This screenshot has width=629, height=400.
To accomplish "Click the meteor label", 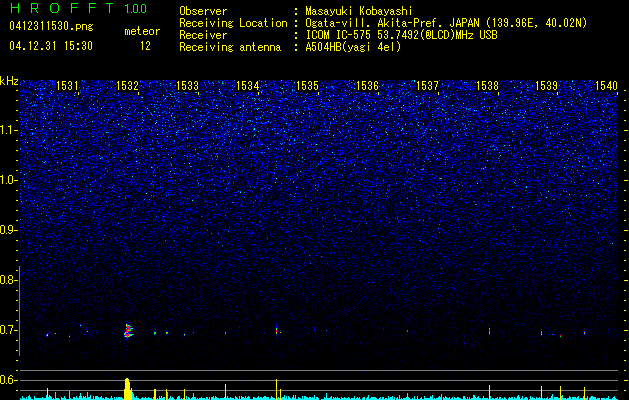I will point(142,31).
